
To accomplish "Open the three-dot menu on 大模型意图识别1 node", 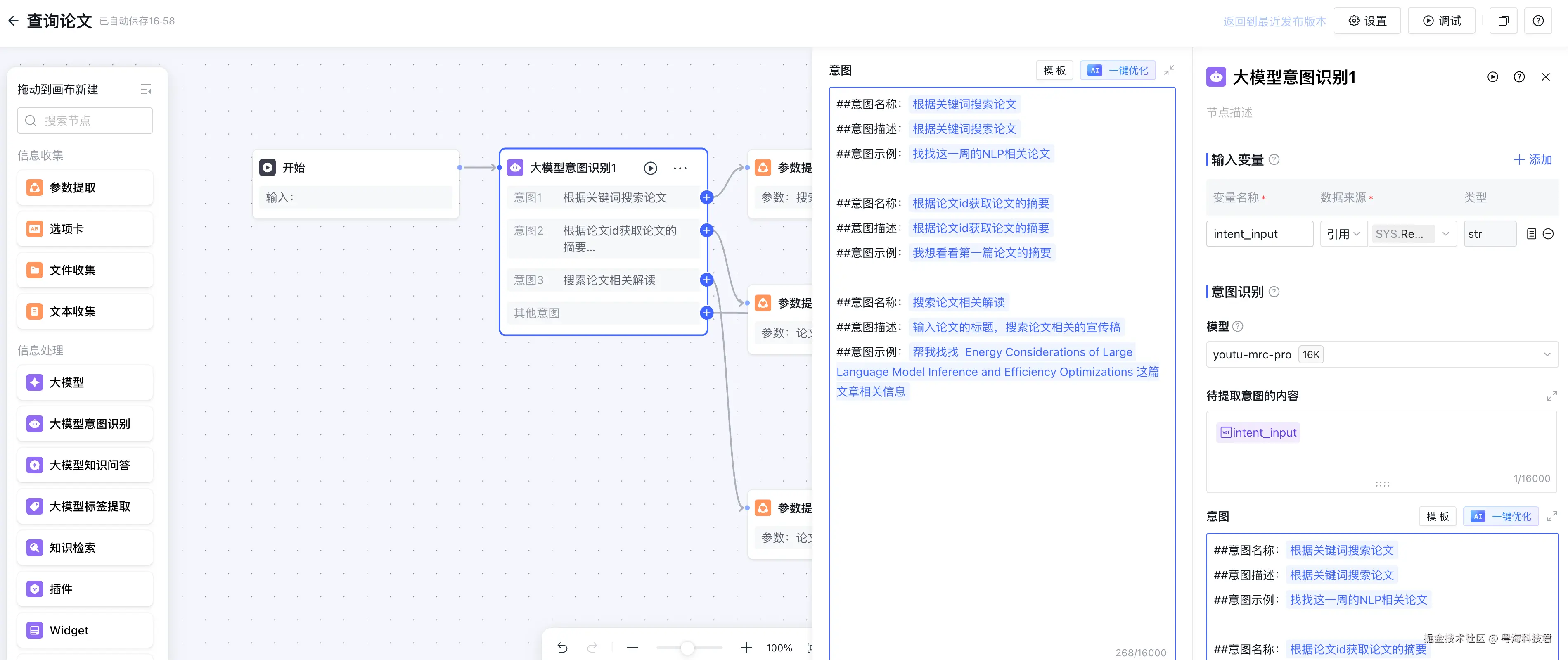I will click(x=680, y=168).
